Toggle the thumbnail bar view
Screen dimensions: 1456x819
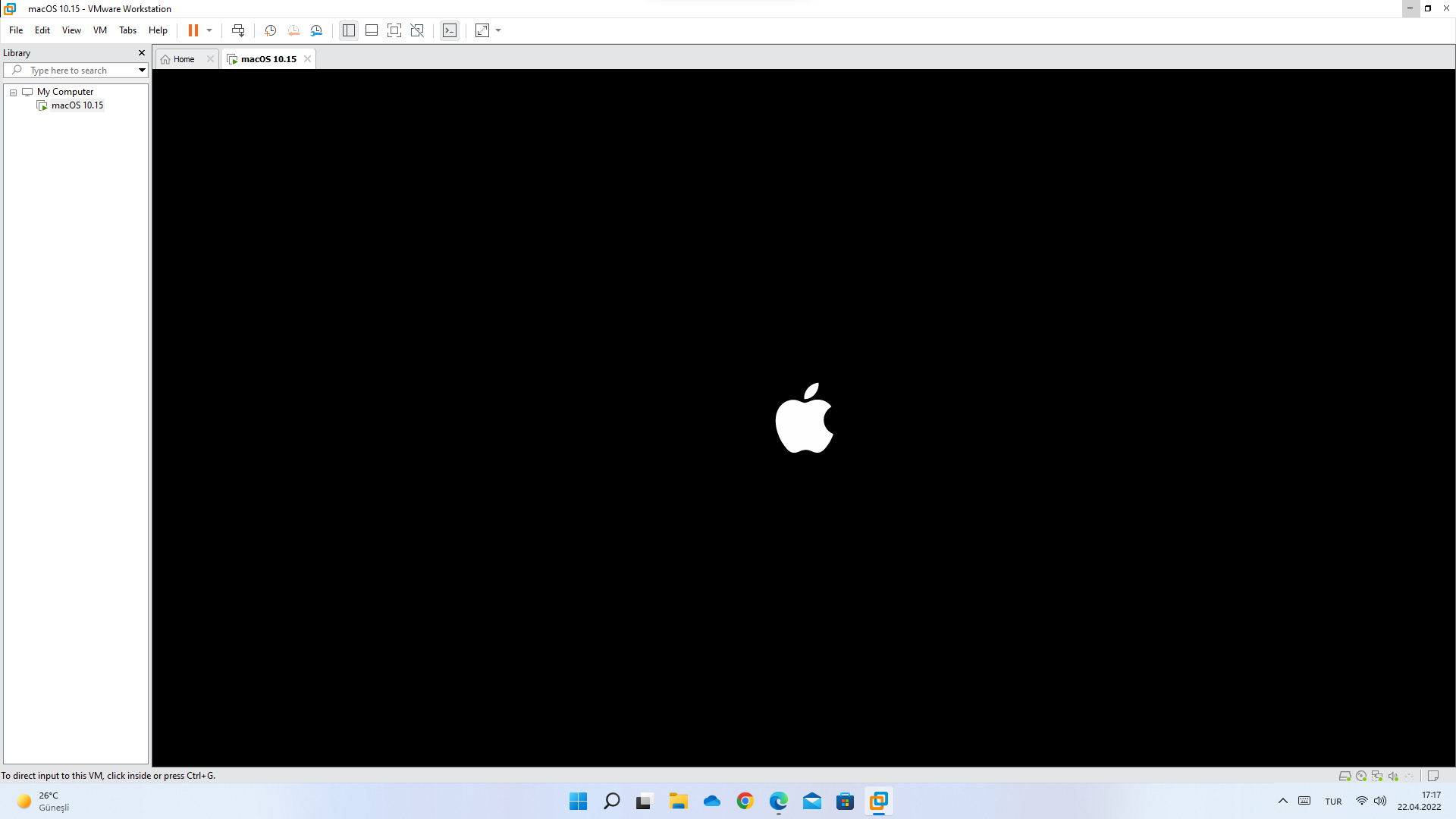pyautogui.click(x=372, y=30)
